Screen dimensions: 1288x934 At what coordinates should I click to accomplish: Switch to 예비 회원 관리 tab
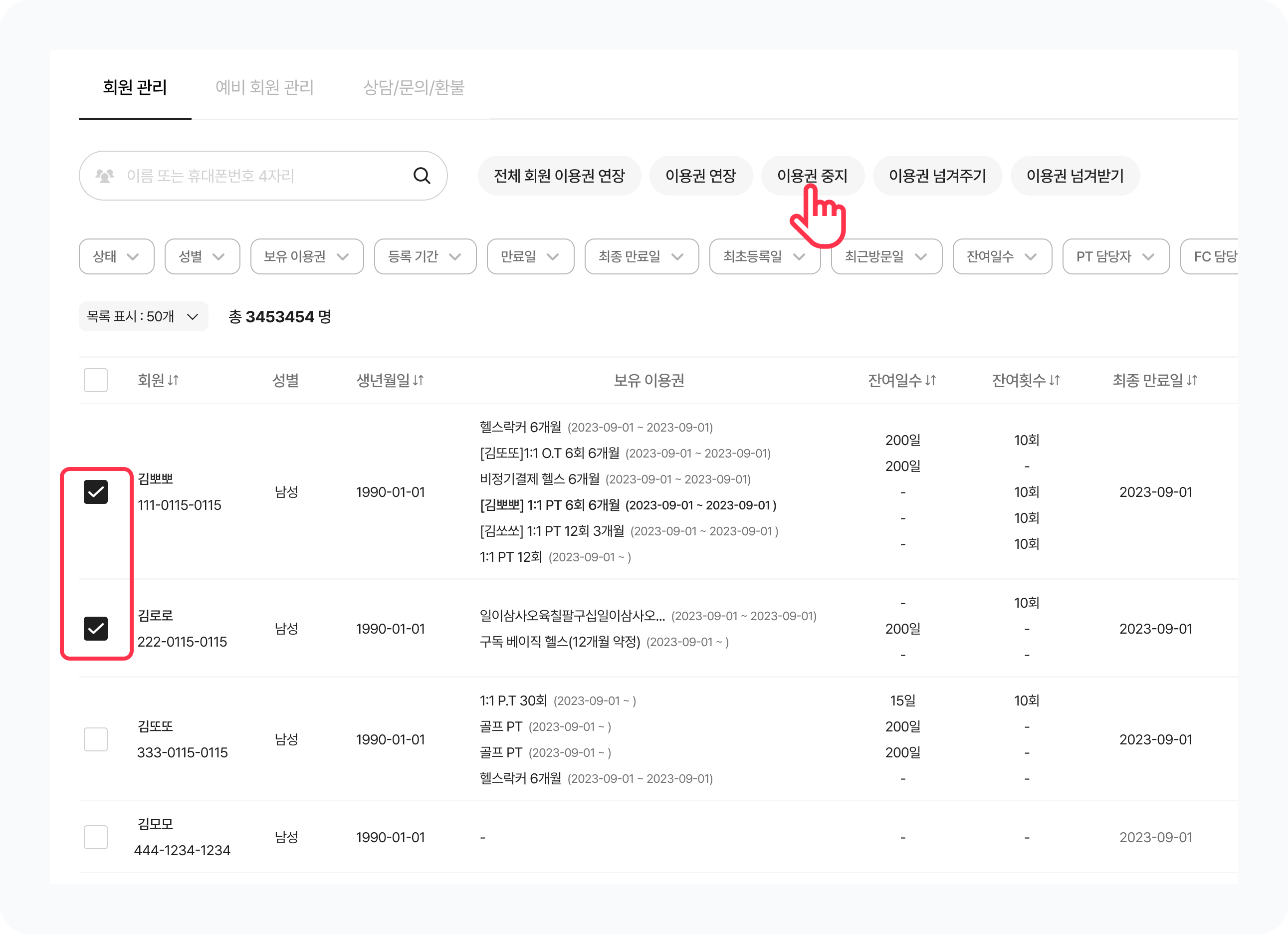265,87
